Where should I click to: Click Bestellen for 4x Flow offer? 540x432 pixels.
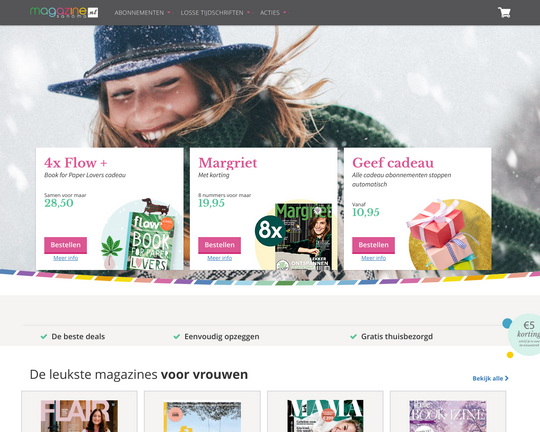click(65, 245)
